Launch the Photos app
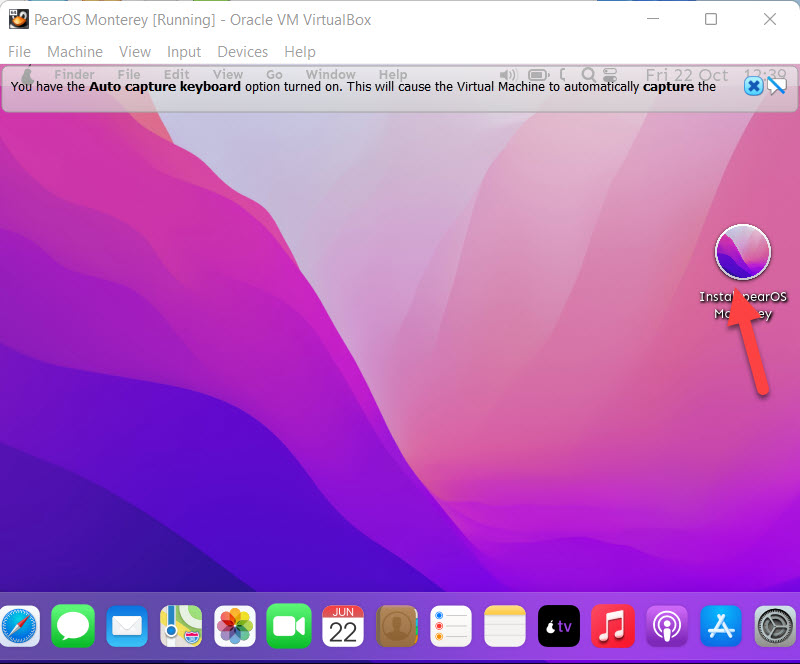 pyautogui.click(x=235, y=626)
